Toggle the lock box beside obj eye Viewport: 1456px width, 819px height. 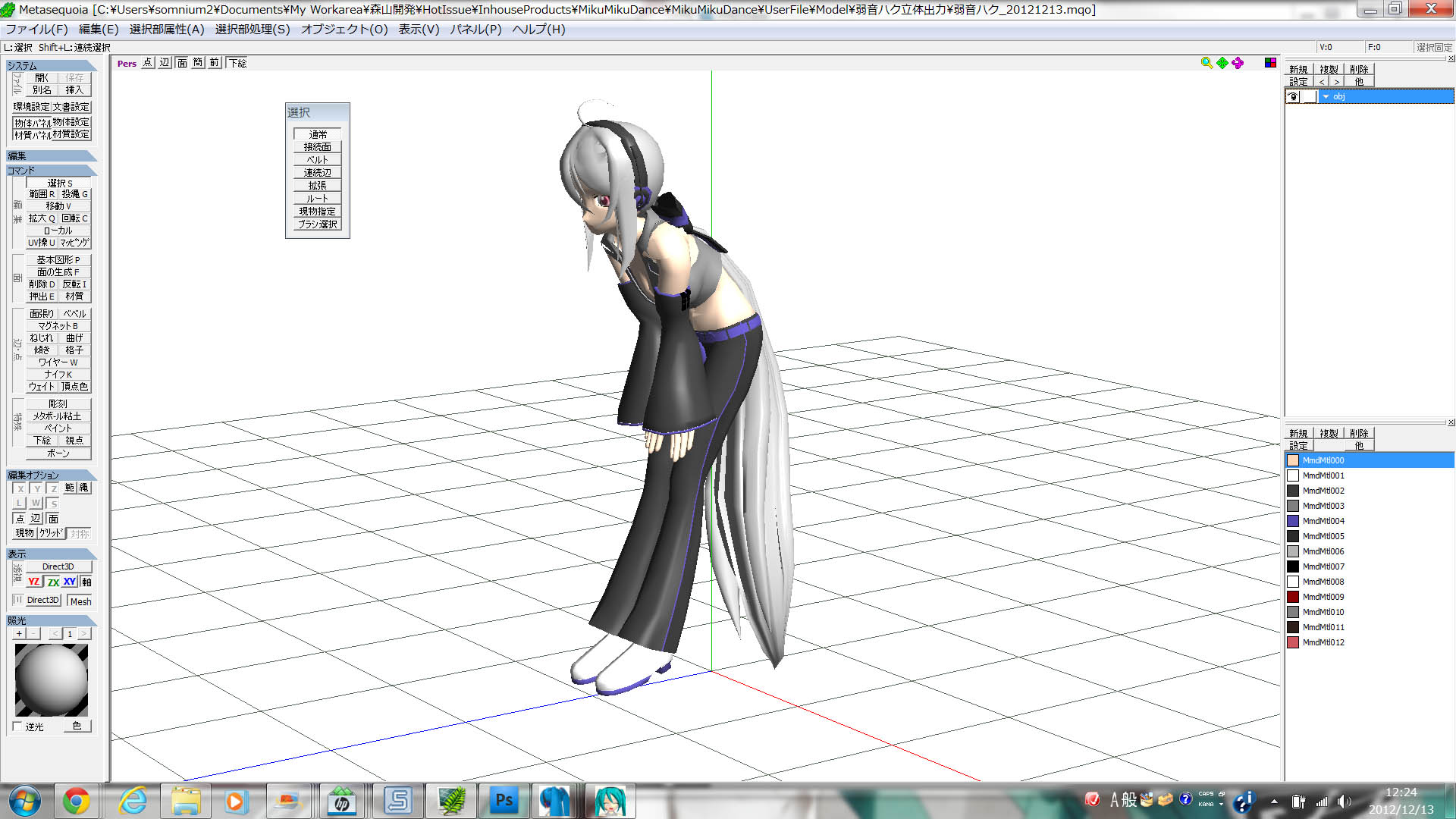pos(1309,96)
